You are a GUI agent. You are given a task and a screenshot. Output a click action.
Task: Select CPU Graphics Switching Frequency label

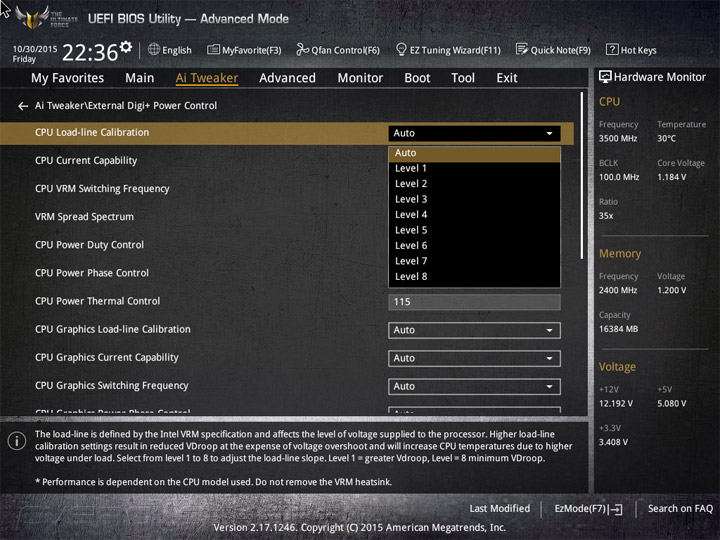pyautogui.click(x=112, y=386)
